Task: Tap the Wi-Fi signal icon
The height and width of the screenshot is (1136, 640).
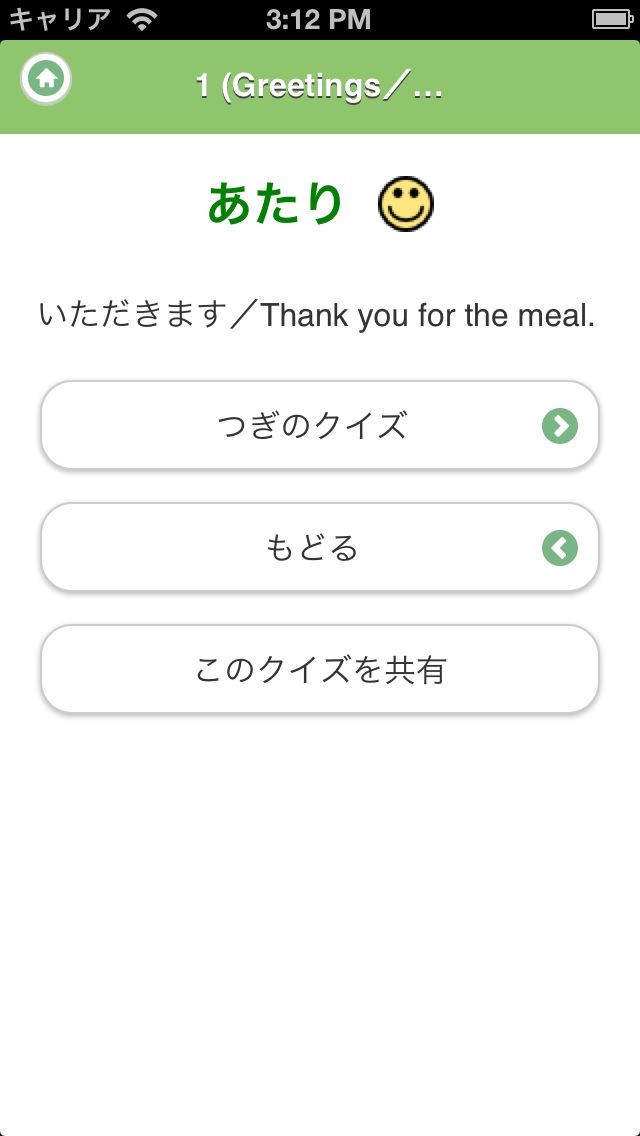Action: pos(142,19)
